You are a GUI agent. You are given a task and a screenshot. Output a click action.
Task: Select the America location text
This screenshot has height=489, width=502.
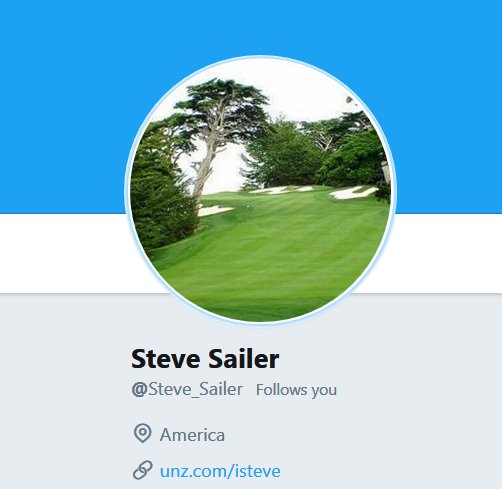[x=192, y=435]
